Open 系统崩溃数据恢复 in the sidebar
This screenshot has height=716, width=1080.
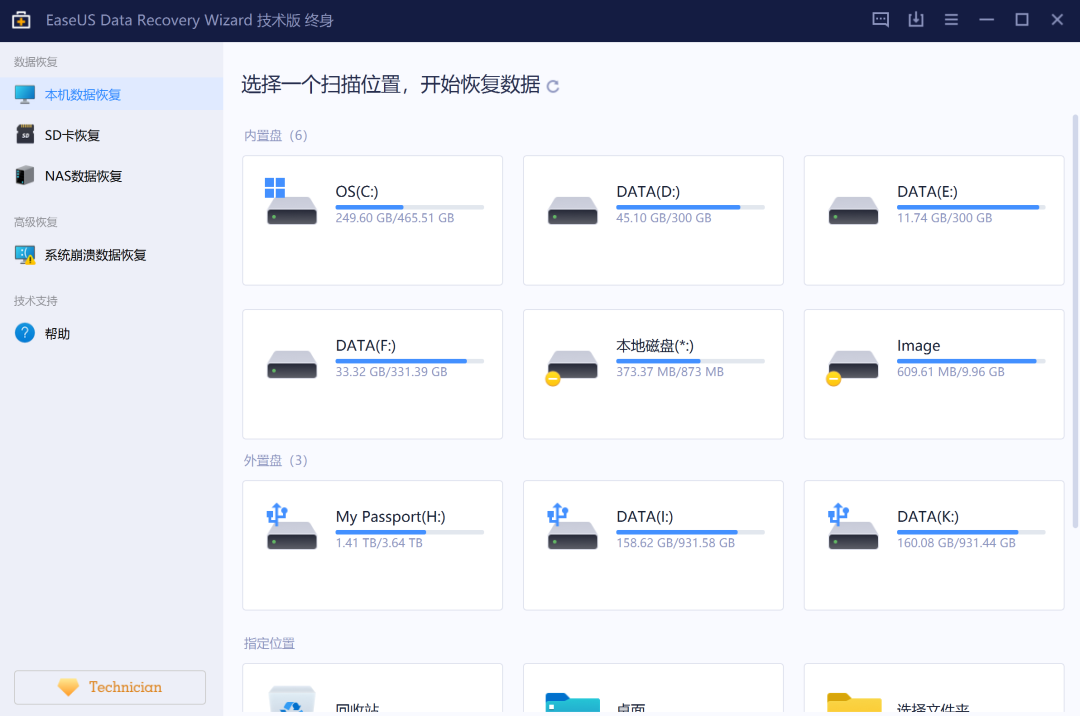[112, 255]
